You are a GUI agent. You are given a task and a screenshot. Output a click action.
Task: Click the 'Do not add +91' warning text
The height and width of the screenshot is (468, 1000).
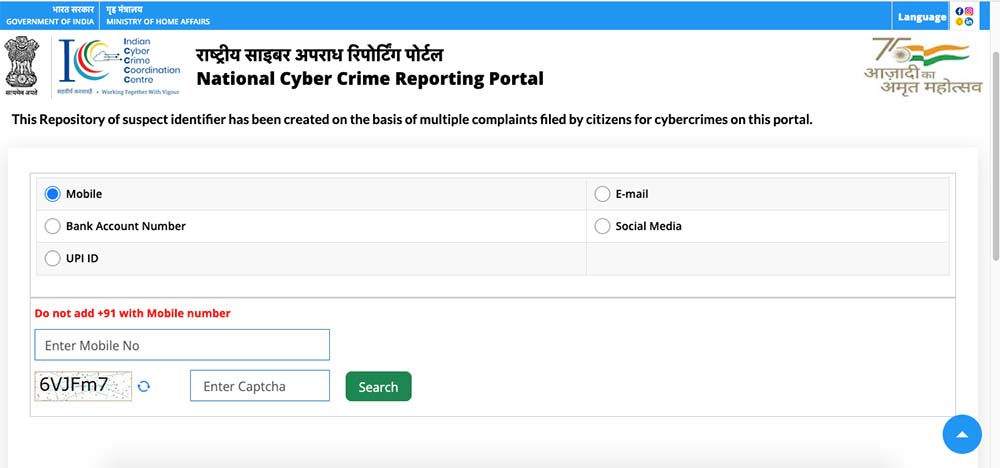click(x=133, y=313)
